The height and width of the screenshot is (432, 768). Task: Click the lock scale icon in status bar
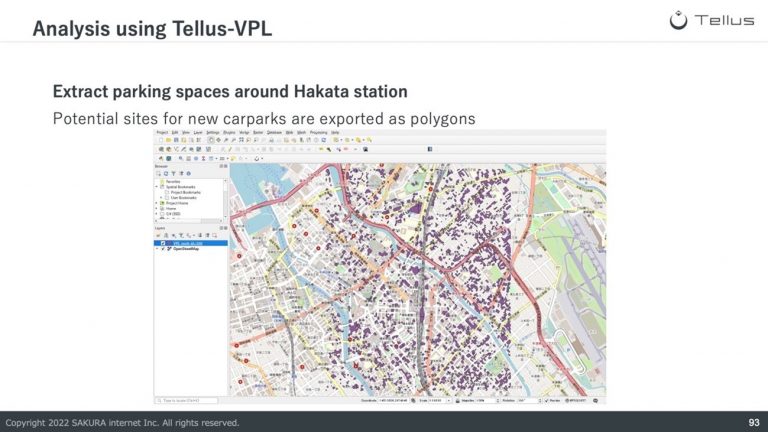(457, 401)
